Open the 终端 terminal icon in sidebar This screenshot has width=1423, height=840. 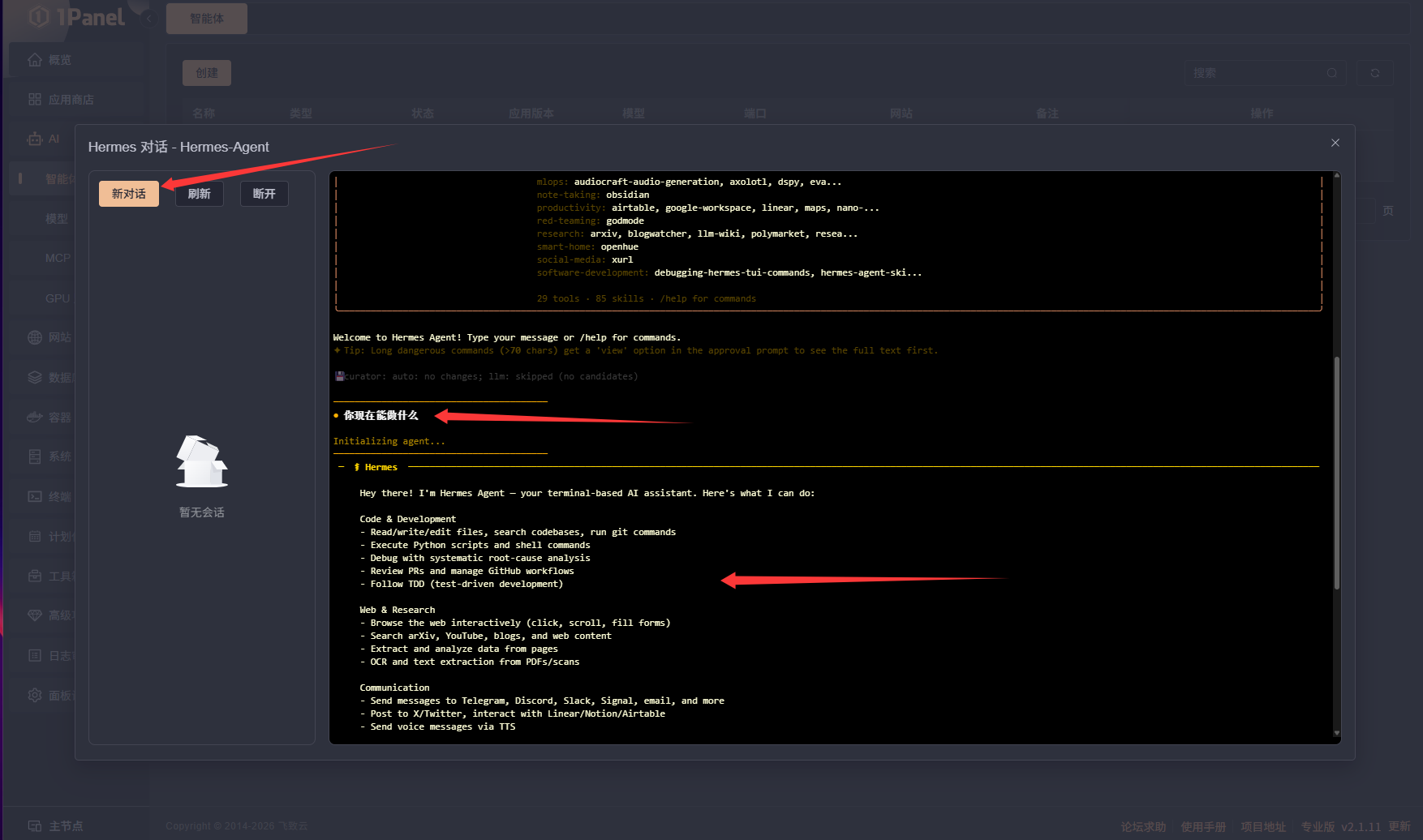pyautogui.click(x=35, y=496)
